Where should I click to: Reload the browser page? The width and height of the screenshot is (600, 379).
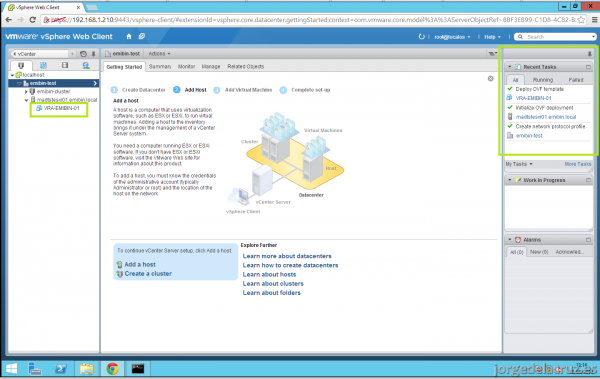click(33, 20)
